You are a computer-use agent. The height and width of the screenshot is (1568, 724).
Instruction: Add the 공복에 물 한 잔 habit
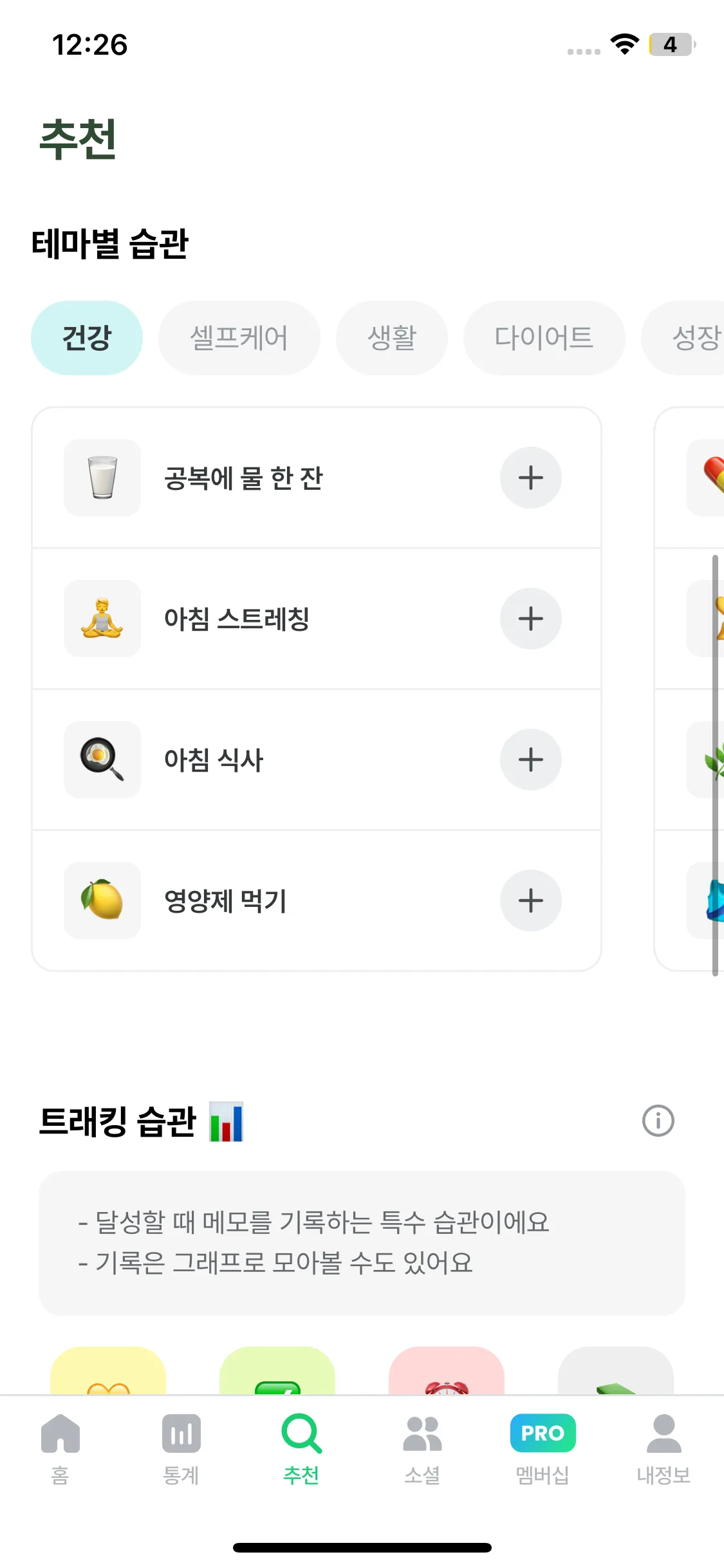point(530,478)
